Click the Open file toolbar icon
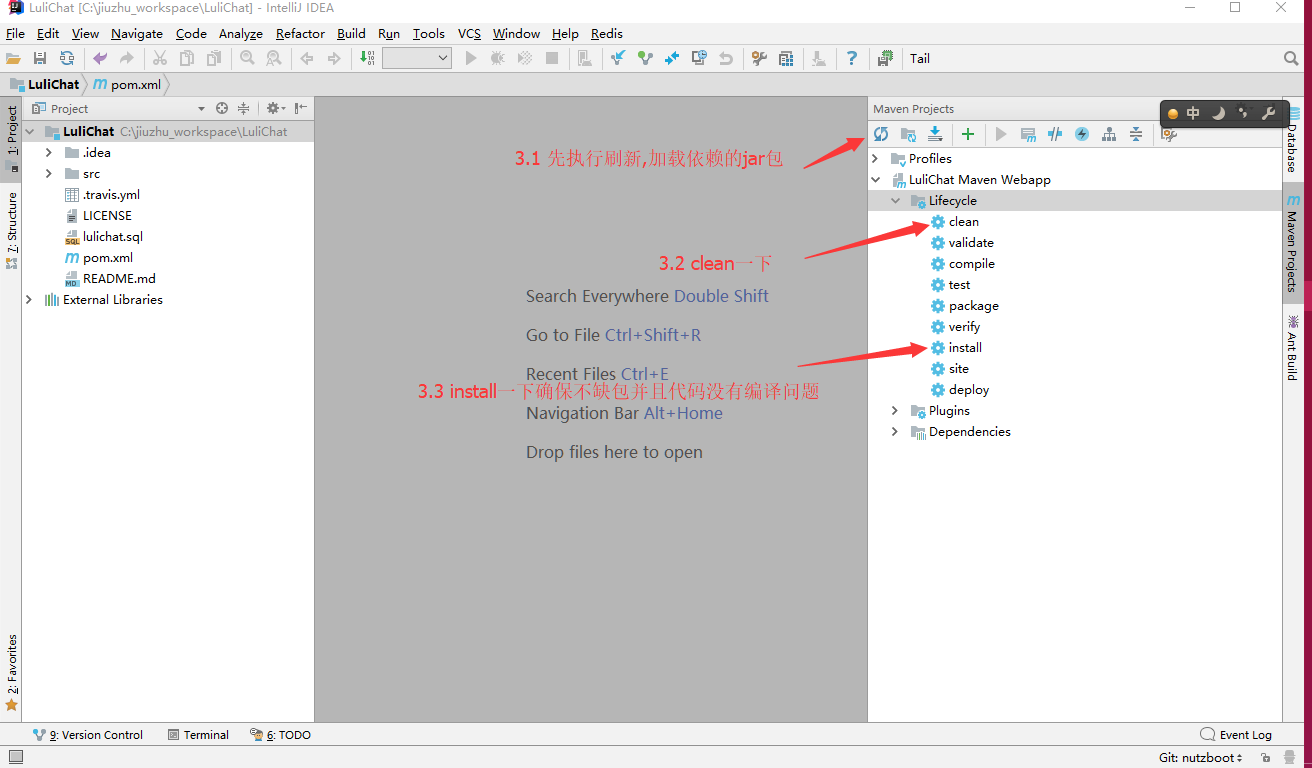The image size is (1312, 768). 13,59
